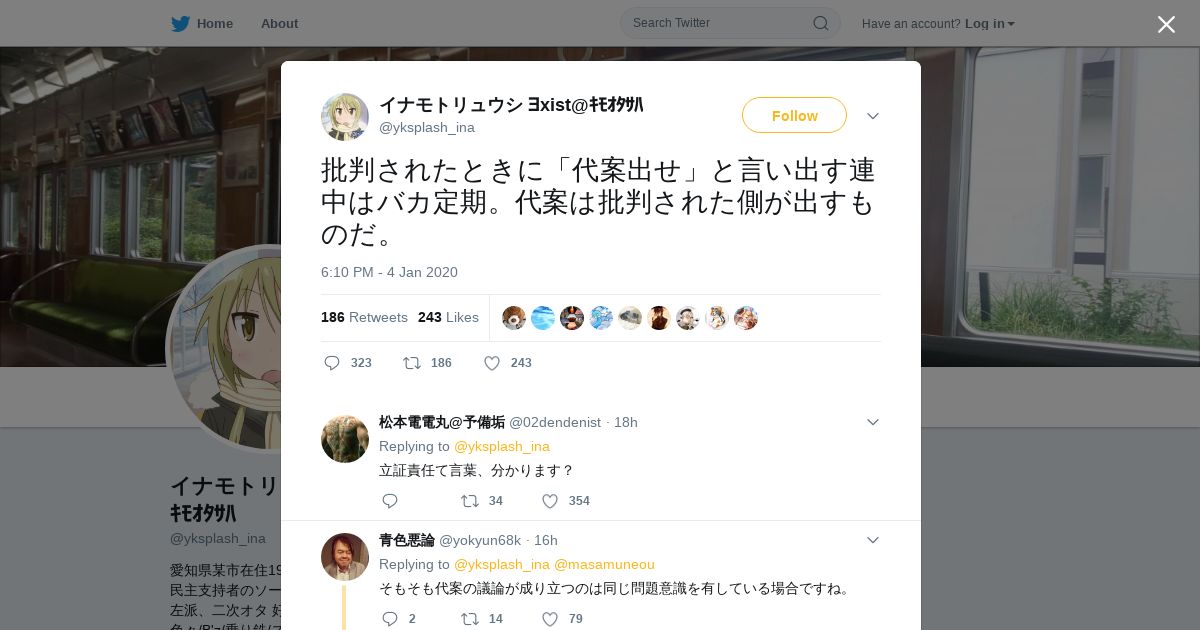Like the main tweet with 243 likes
Viewport: 1200px width, 630px height.
click(492, 363)
